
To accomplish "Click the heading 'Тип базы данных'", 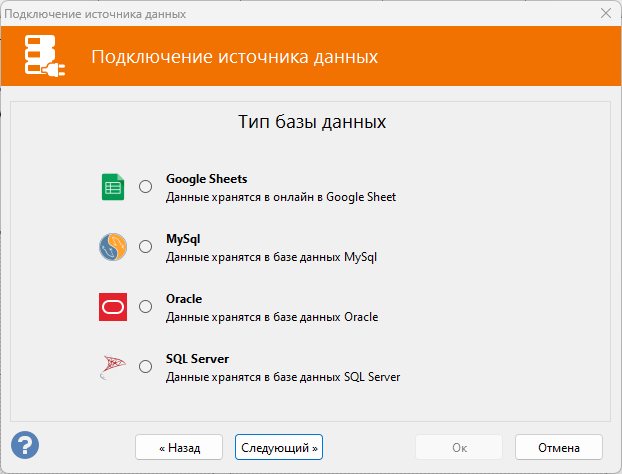I will pyautogui.click(x=312, y=122).
